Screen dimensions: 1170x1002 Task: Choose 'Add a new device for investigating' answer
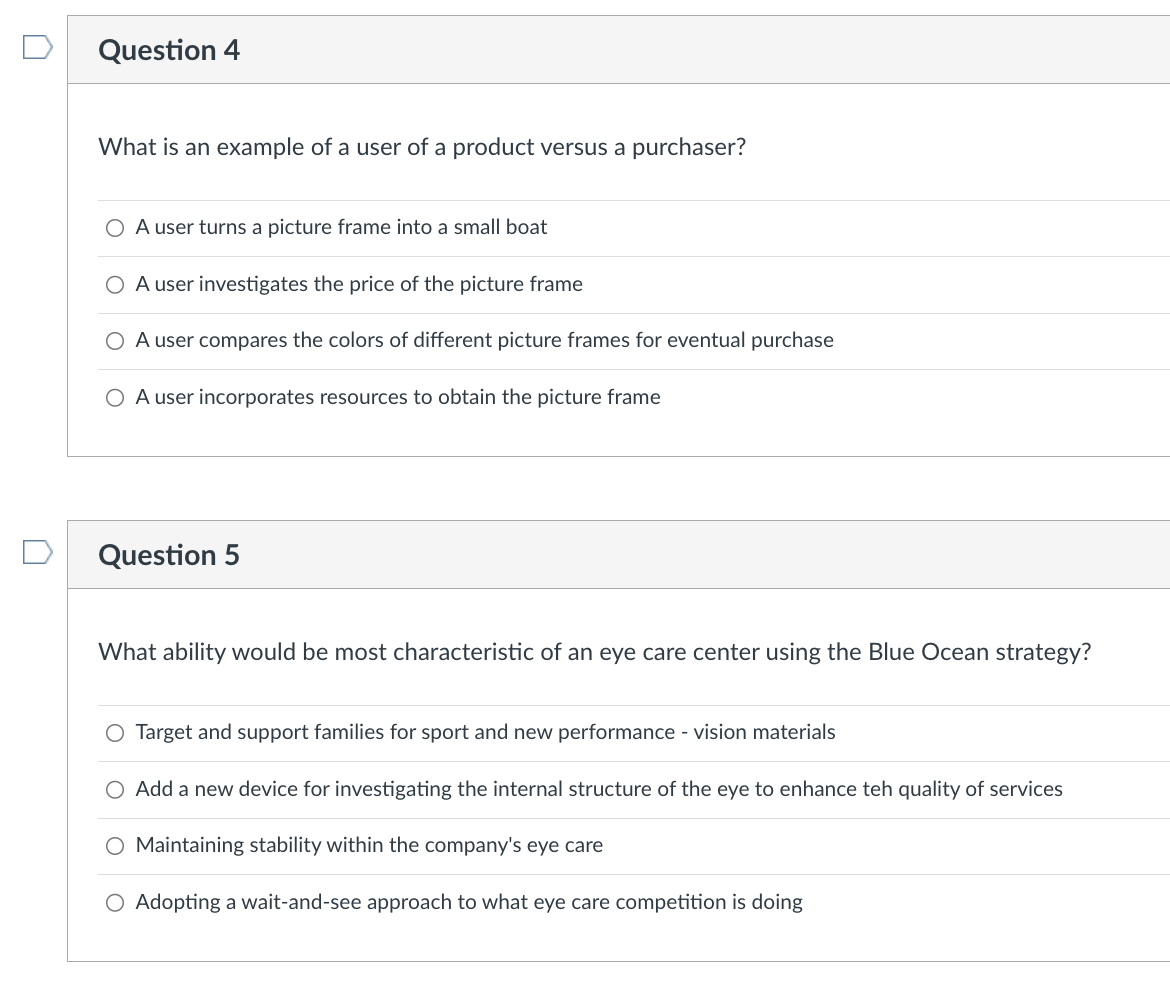click(115, 789)
